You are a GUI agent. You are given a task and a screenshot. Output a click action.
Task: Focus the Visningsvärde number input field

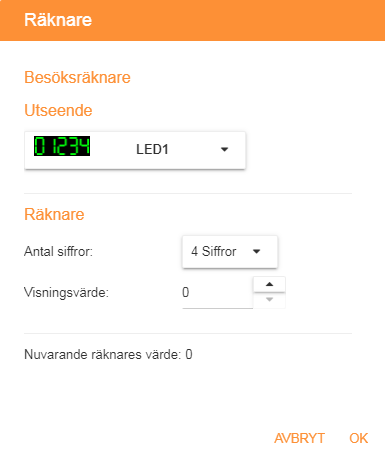[x=217, y=293]
